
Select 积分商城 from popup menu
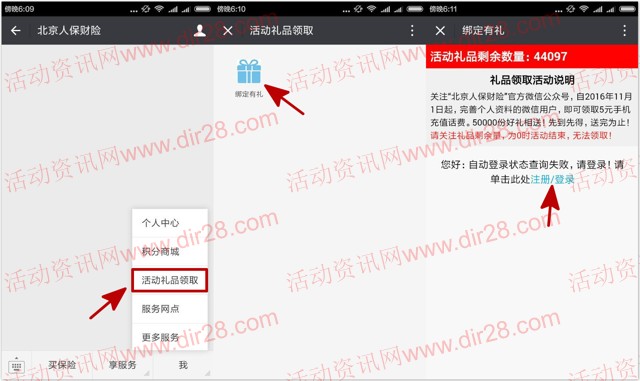tap(169, 252)
